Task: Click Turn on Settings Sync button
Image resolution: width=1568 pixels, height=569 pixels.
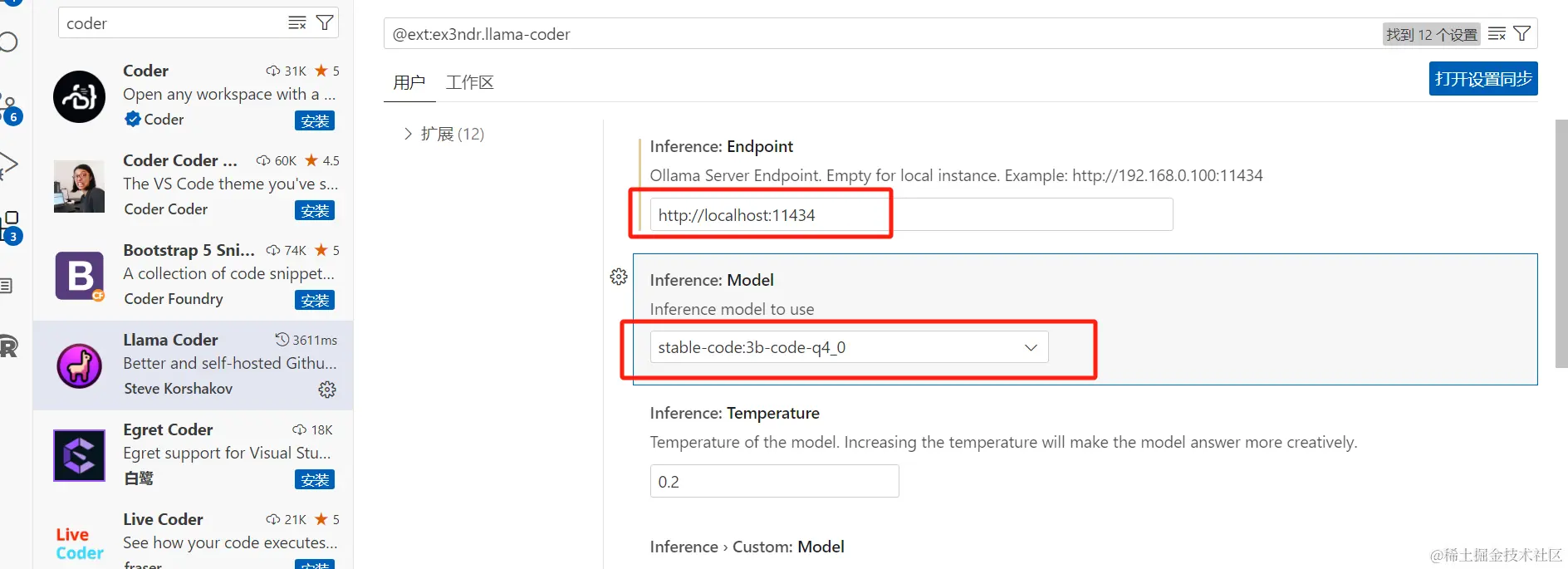Action: (1483, 79)
